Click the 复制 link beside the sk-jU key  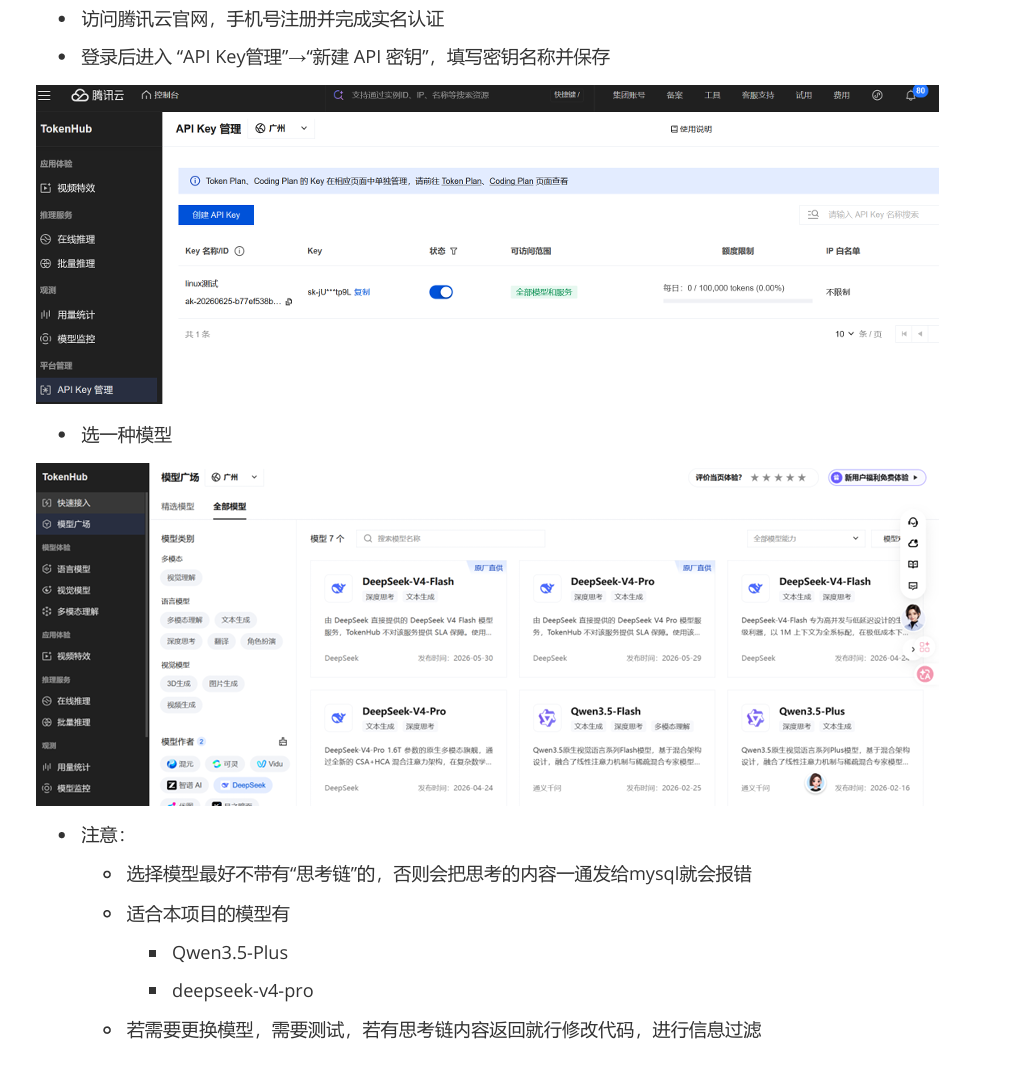coord(362,292)
